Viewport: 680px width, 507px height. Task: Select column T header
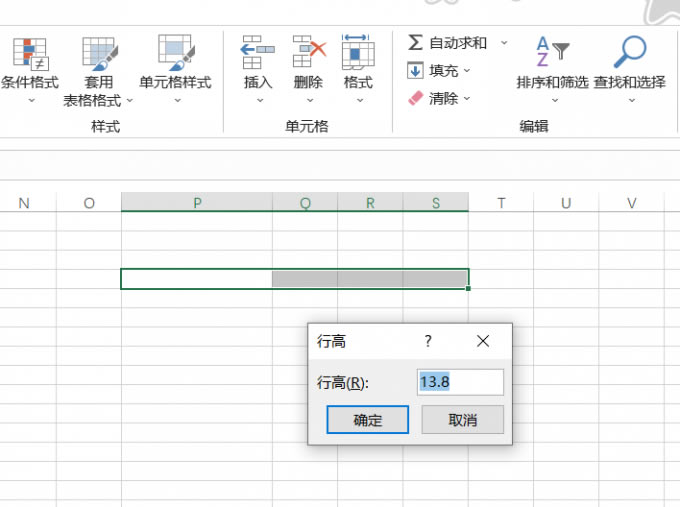501,203
